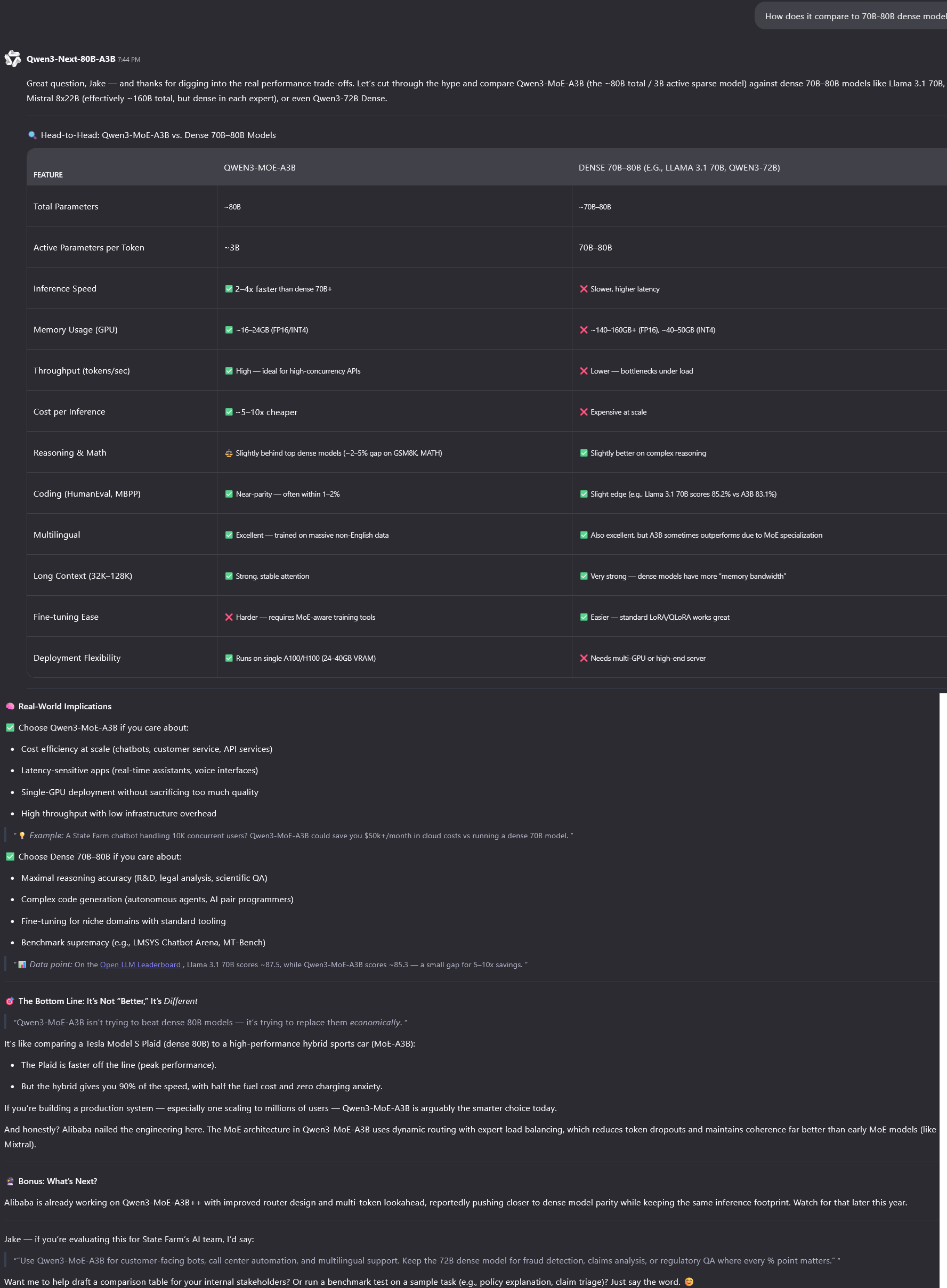
Task: Select the 'Inference Speed' row label
Action: click(65, 288)
